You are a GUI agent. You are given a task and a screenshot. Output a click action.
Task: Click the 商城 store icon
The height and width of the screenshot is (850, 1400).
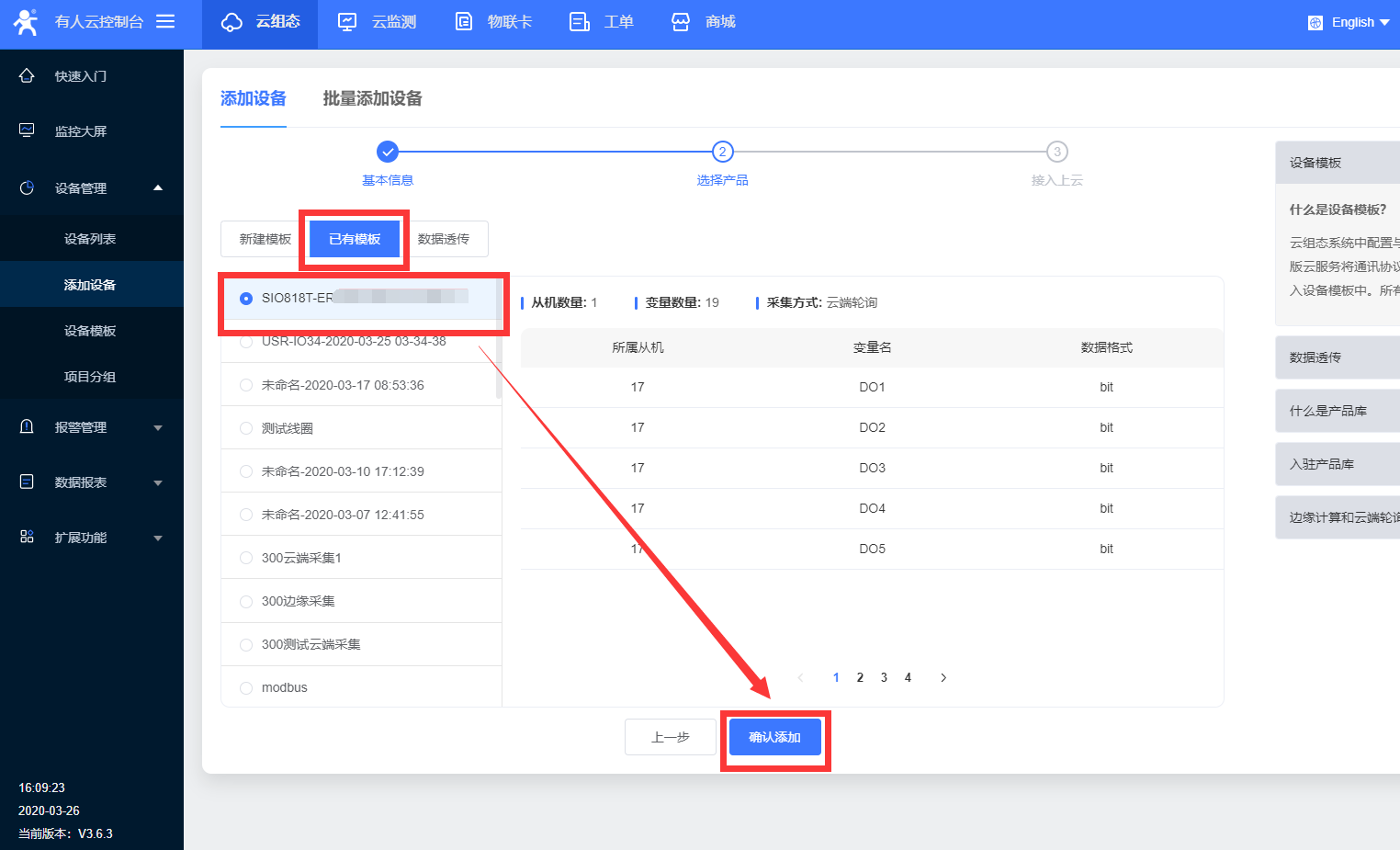point(681,22)
